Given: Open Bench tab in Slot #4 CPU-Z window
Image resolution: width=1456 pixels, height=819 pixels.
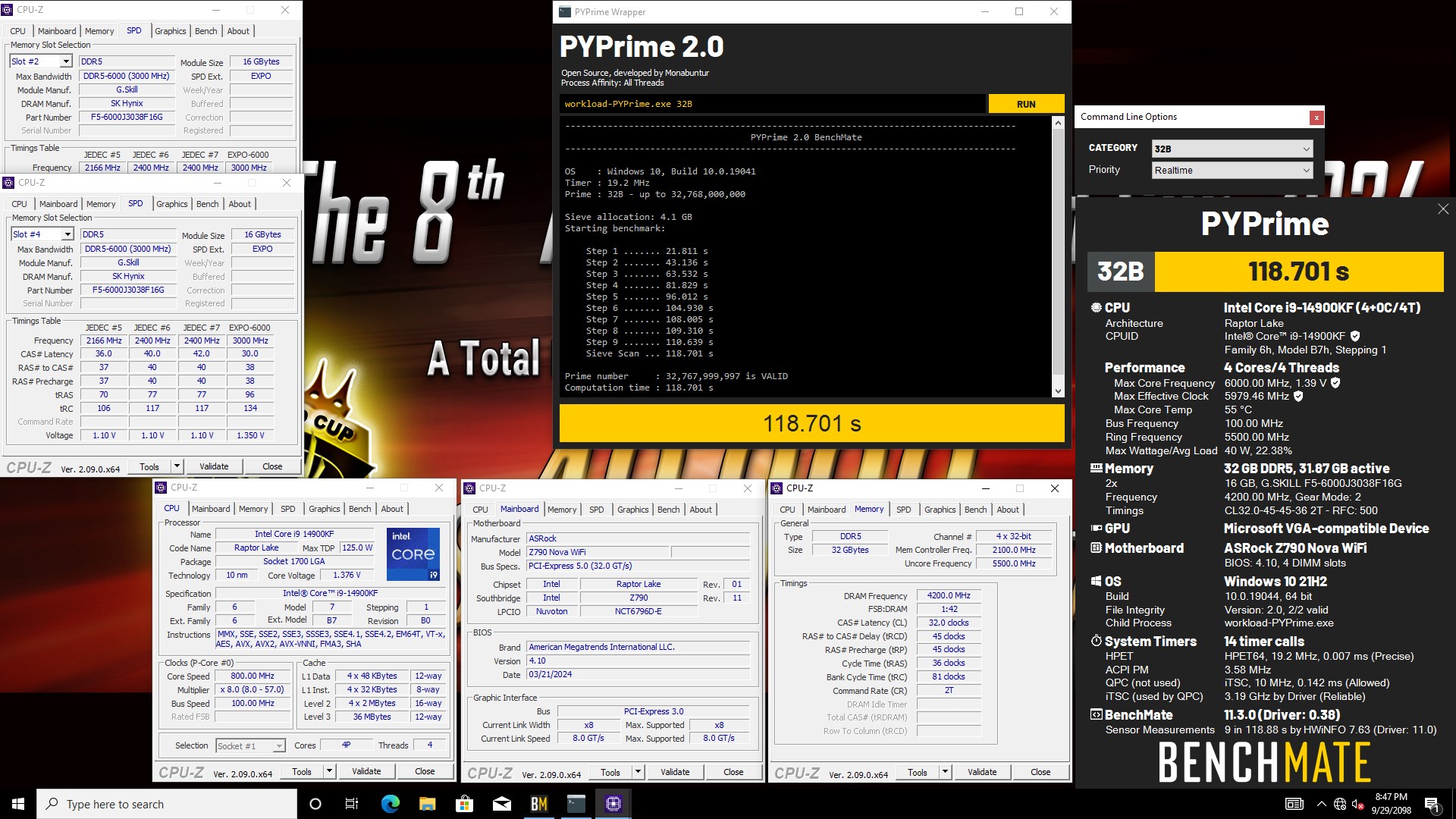Looking at the screenshot, I should click(207, 204).
